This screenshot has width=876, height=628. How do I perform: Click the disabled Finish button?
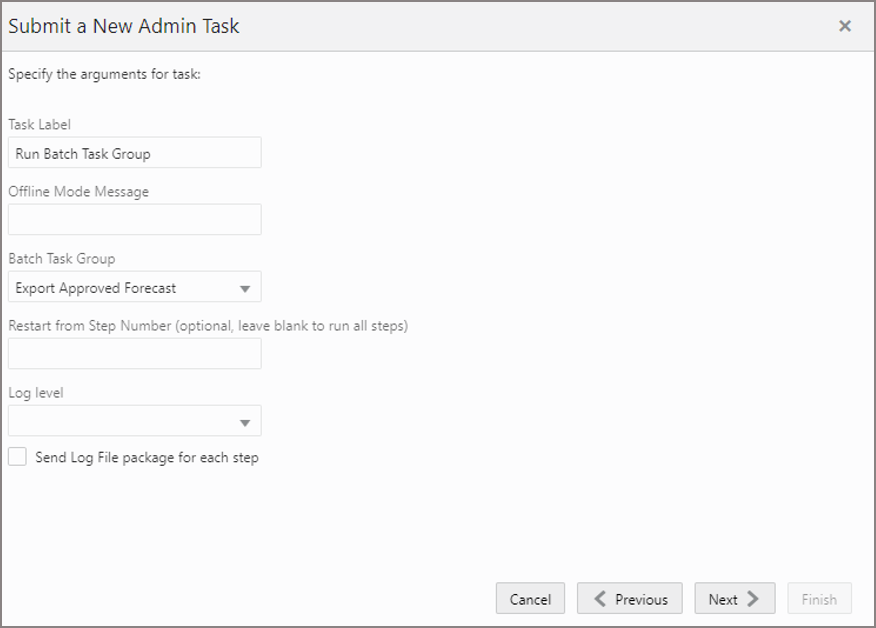coord(819,599)
